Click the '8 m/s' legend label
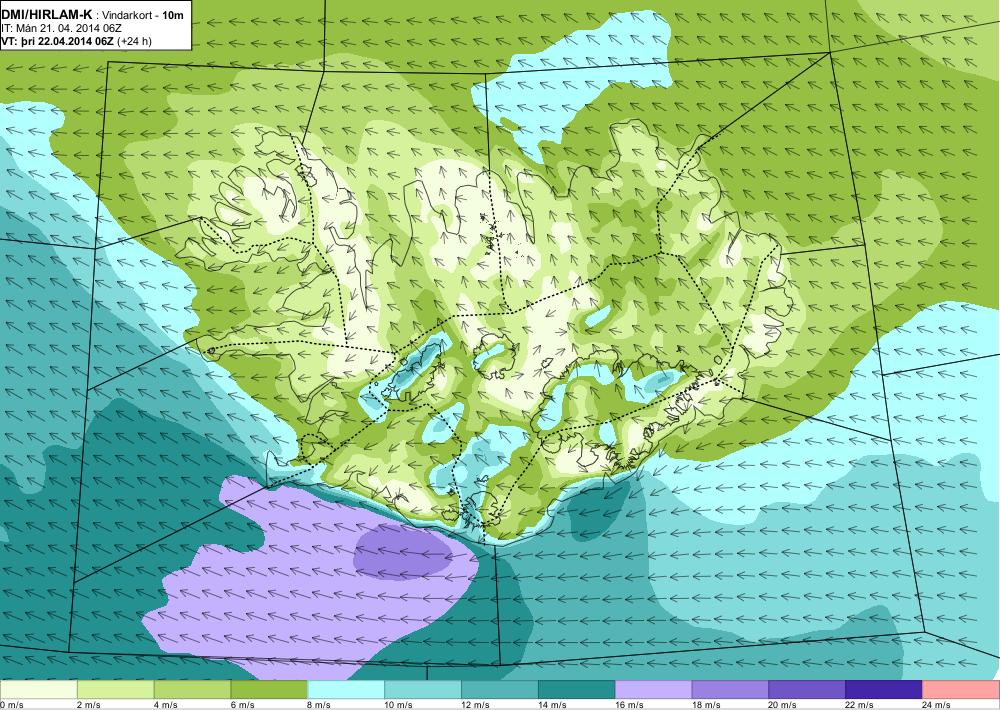 [320, 705]
